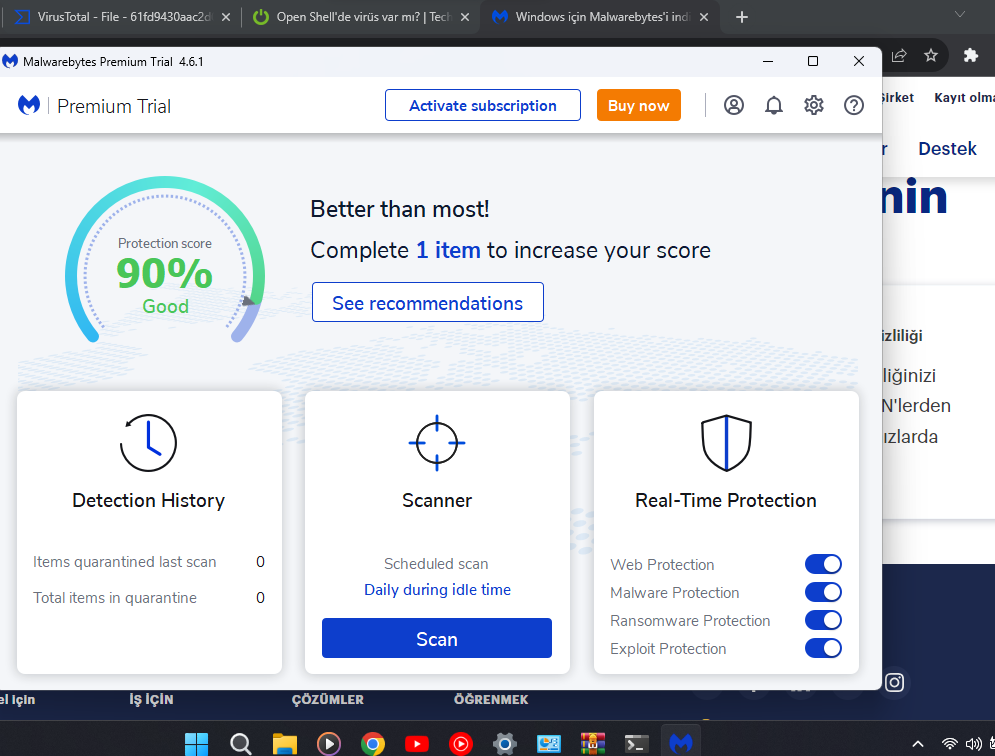The height and width of the screenshot is (756, 995).
Task: Open the media player taskbar icon
Action: pyautogui.click(x=329, y=743)
